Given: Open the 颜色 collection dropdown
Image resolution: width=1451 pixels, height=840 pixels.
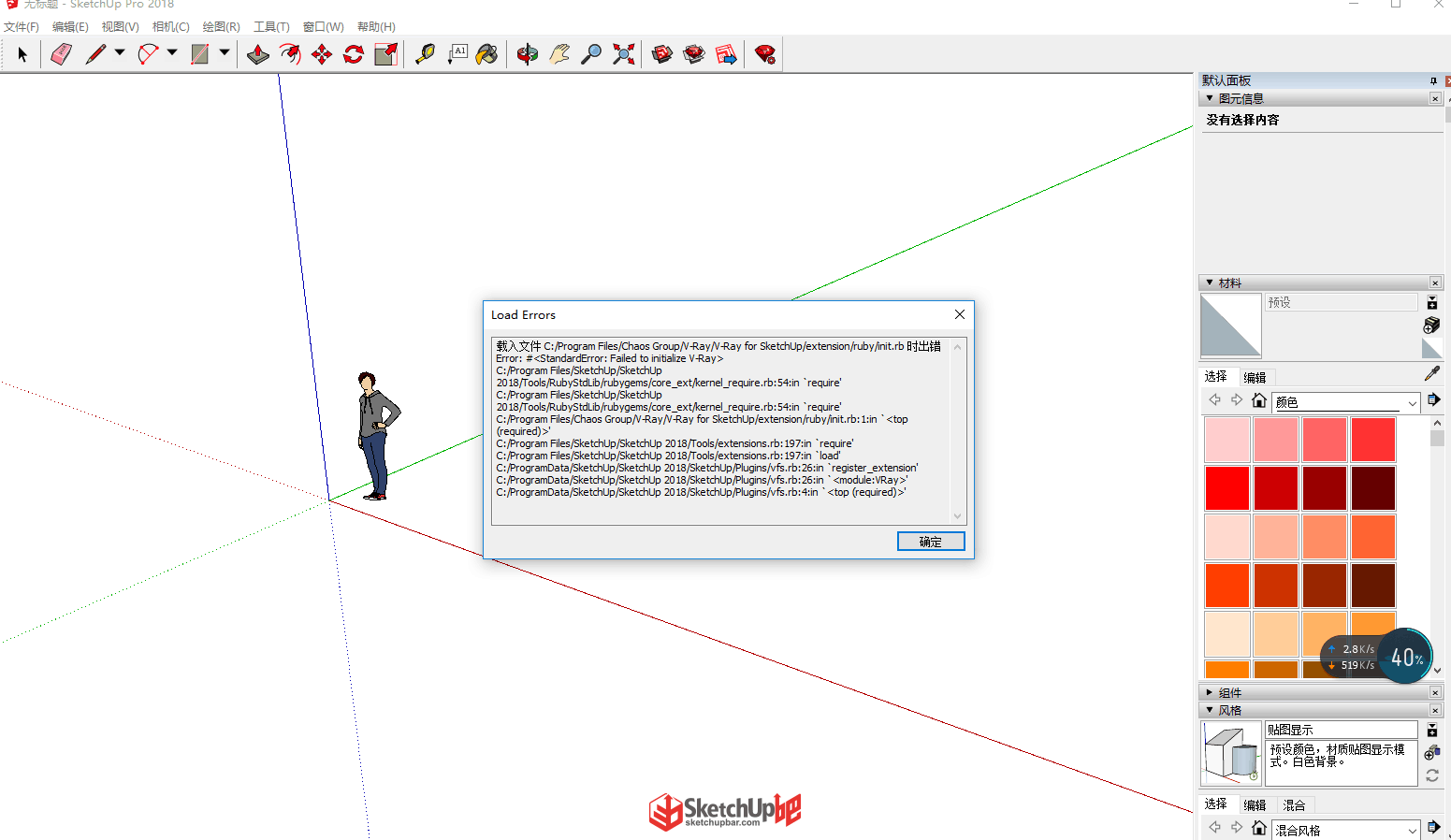Looking at the screenshot, I should coord(1346,402).
